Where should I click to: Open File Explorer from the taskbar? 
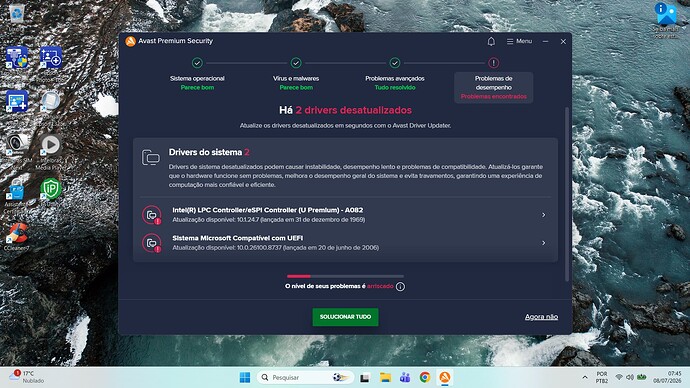click(385, 377)
